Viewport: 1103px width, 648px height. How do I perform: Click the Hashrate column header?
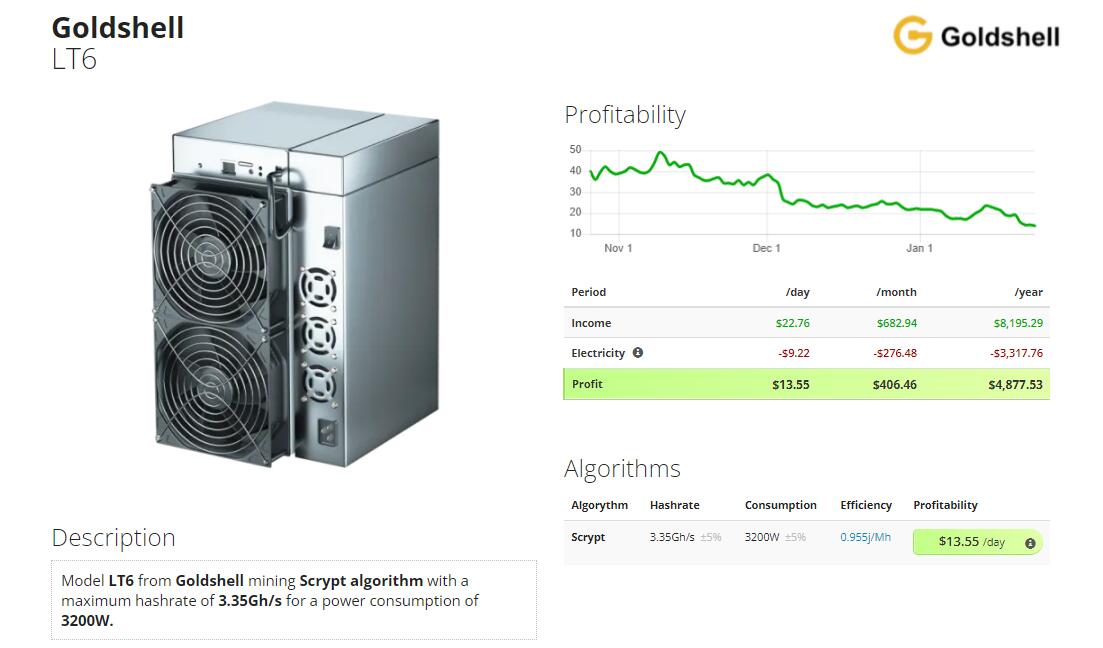(x=675, y=505)
